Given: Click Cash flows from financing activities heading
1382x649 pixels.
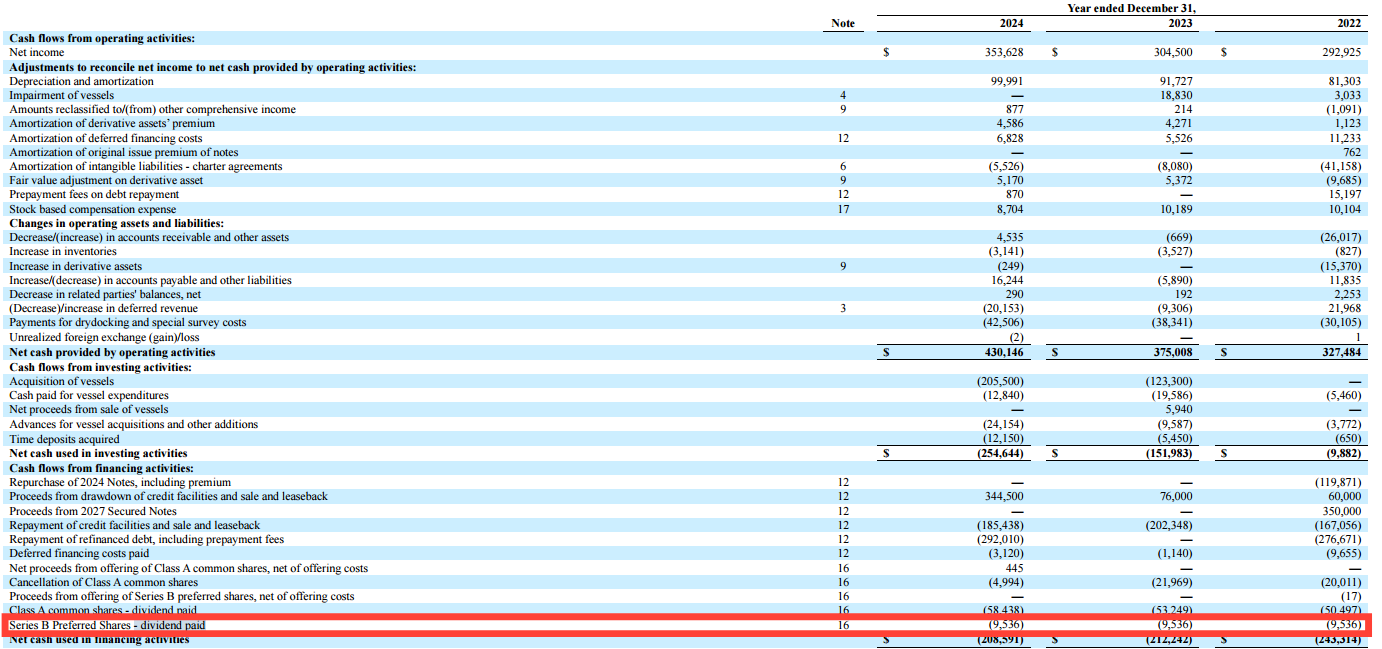Looking at the screenshot, I should pyautogui.click(x=94, y=467).
